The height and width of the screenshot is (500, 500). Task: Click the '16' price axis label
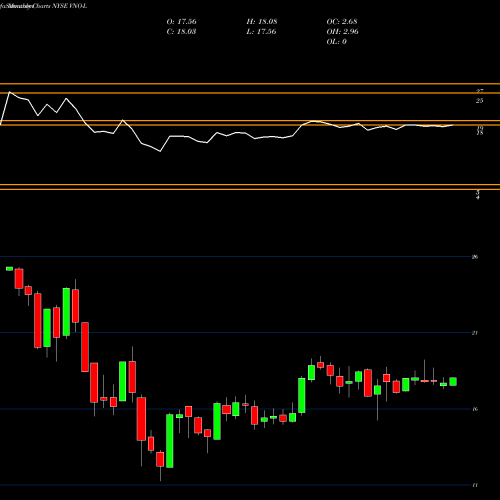pyautogui.click(x=475, y=409)
